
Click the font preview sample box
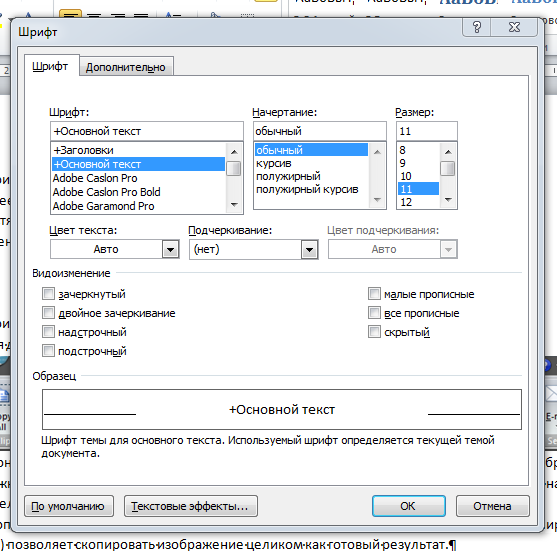282,409
